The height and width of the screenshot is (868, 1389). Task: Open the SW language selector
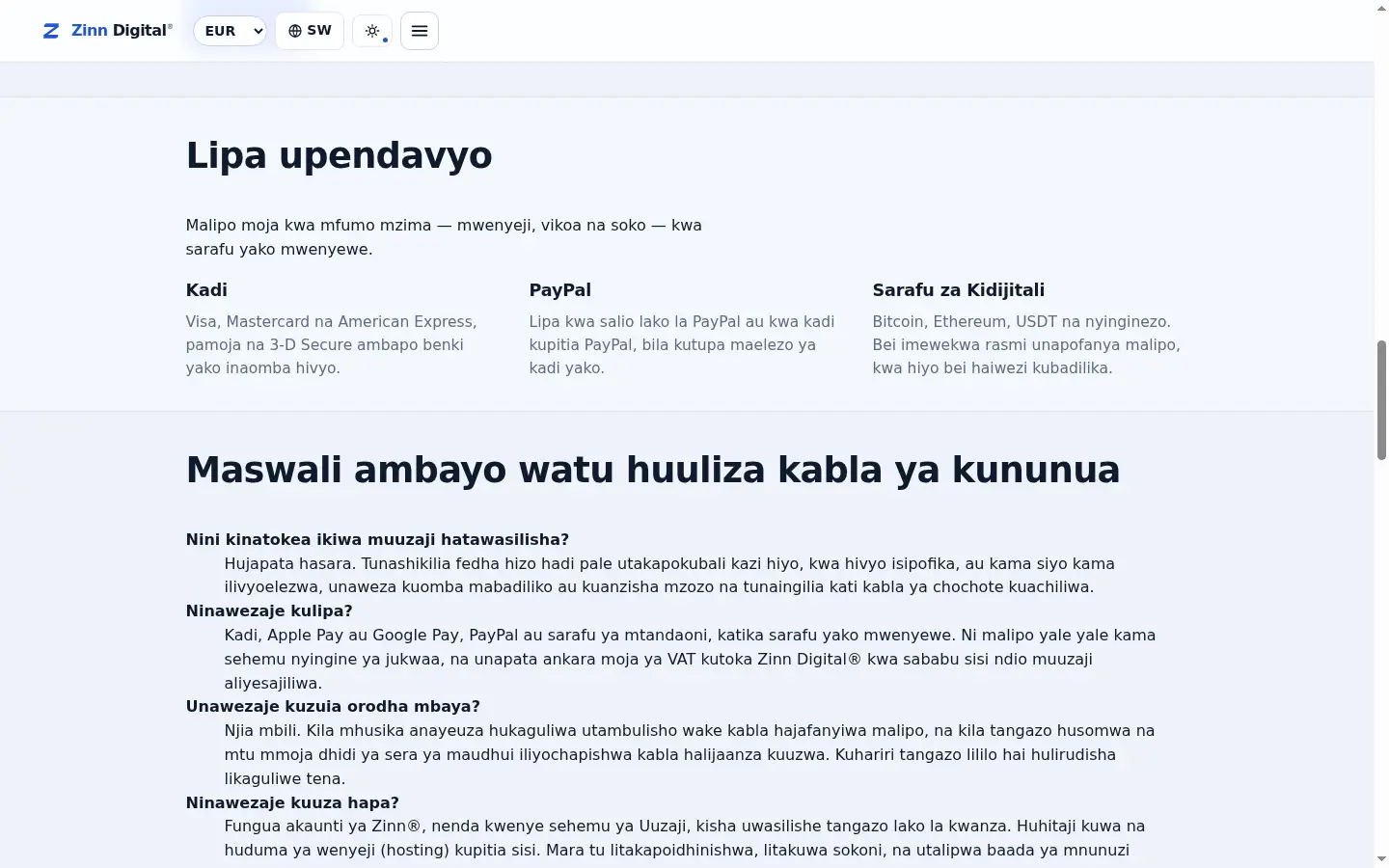[x=310, y=31]
